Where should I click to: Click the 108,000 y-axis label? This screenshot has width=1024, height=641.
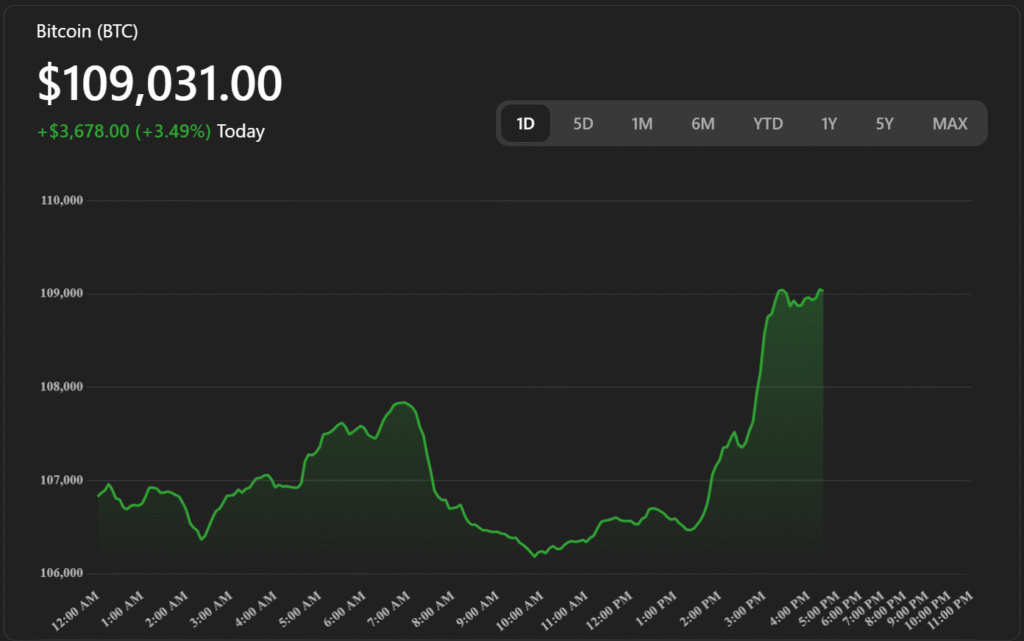(x=62, y=386)
